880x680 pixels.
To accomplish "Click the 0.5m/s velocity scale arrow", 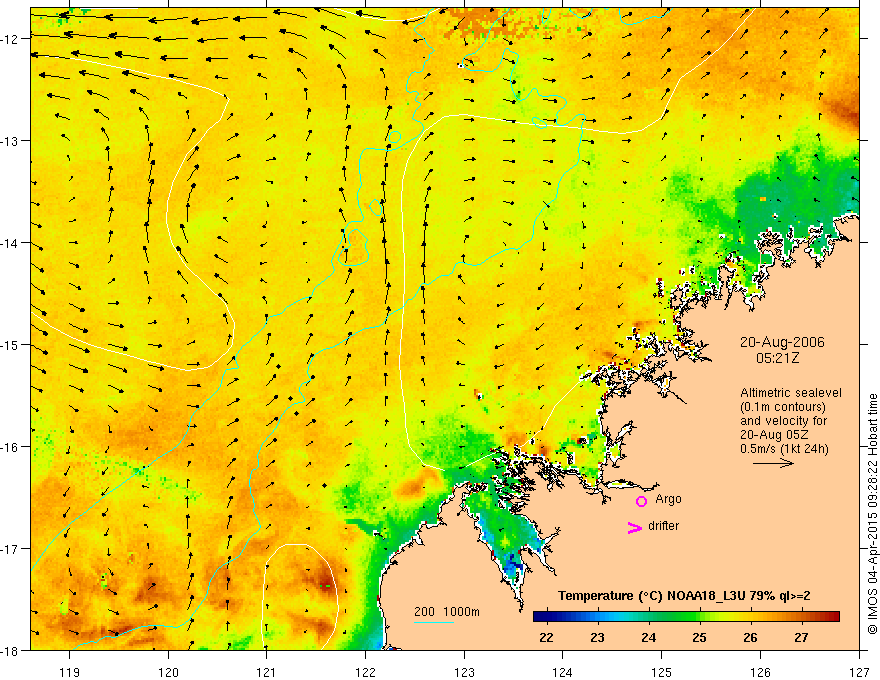I will pyautogui.click(x=773, y=463).
